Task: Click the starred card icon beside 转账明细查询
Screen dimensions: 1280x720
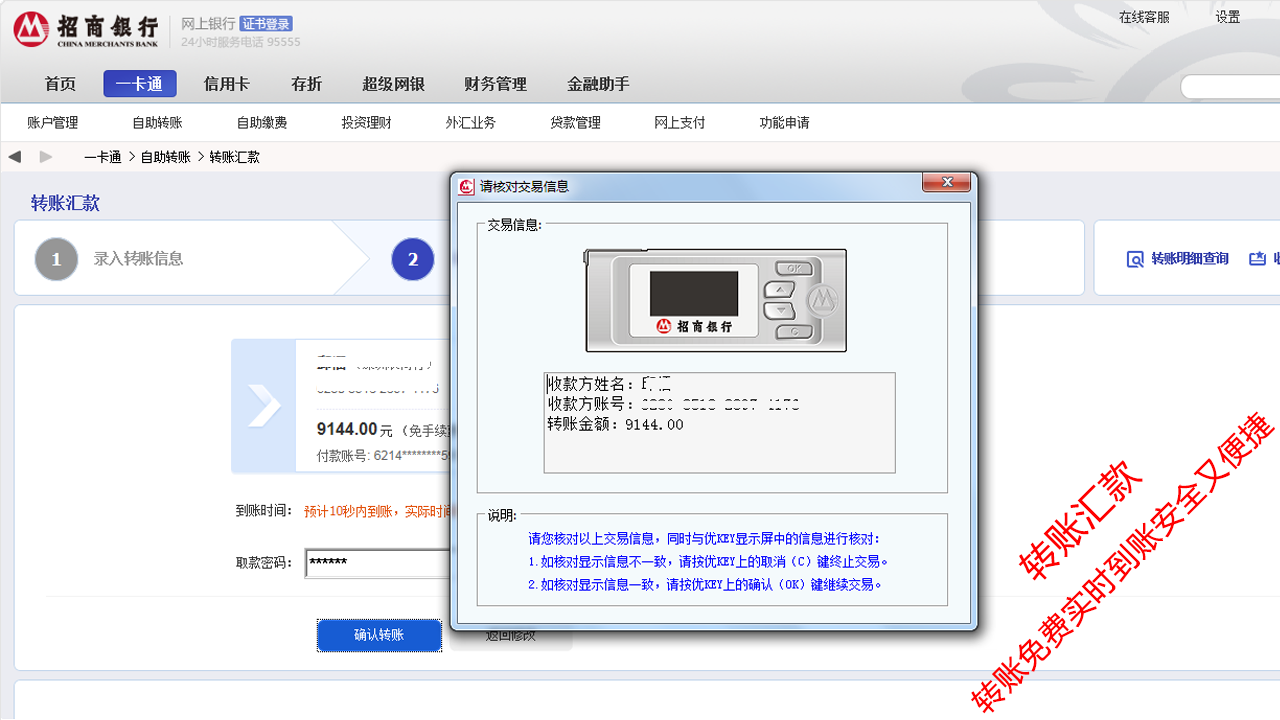Action: coord(1257,258)
